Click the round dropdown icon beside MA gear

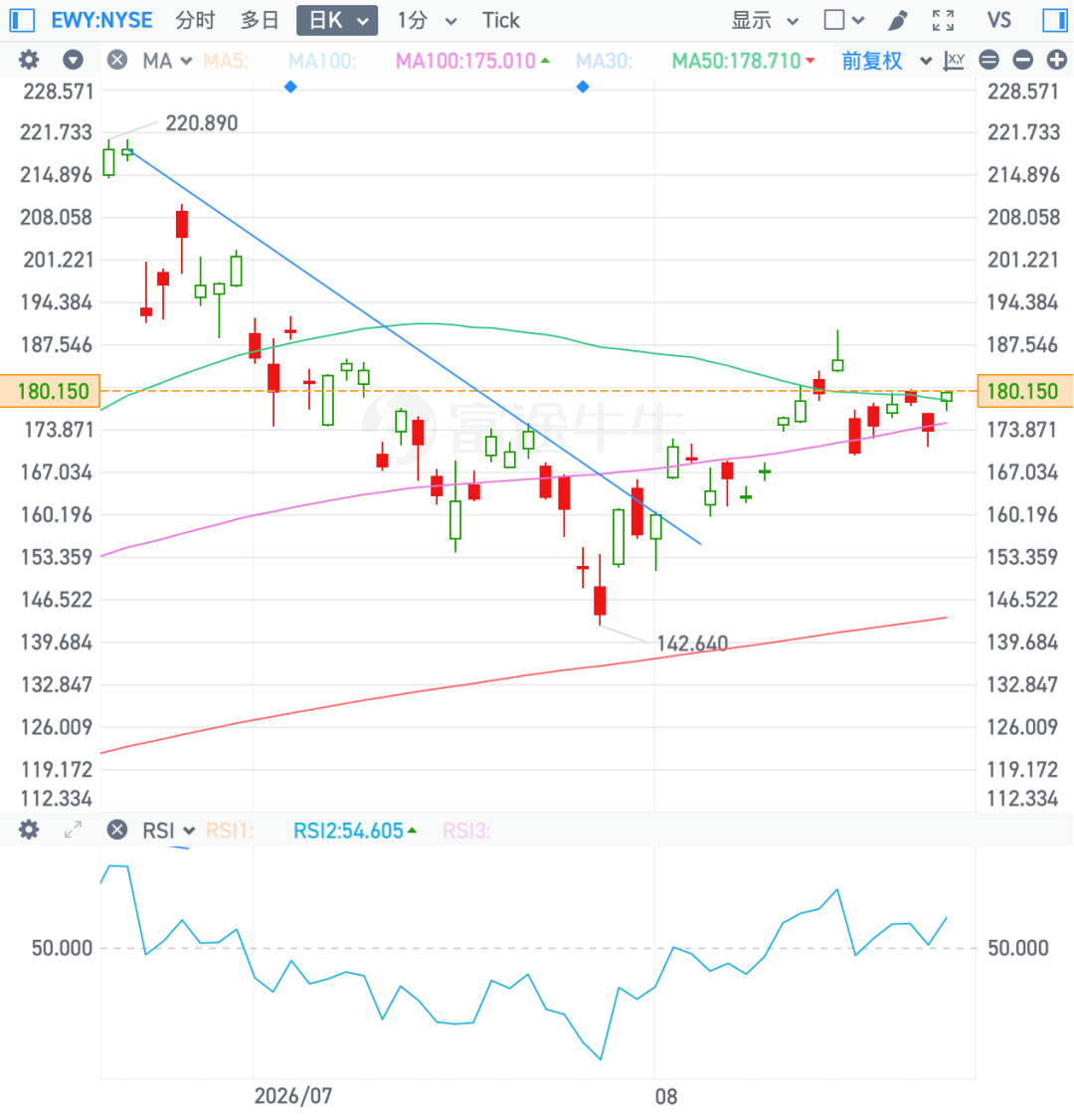[x=73, y=60]
